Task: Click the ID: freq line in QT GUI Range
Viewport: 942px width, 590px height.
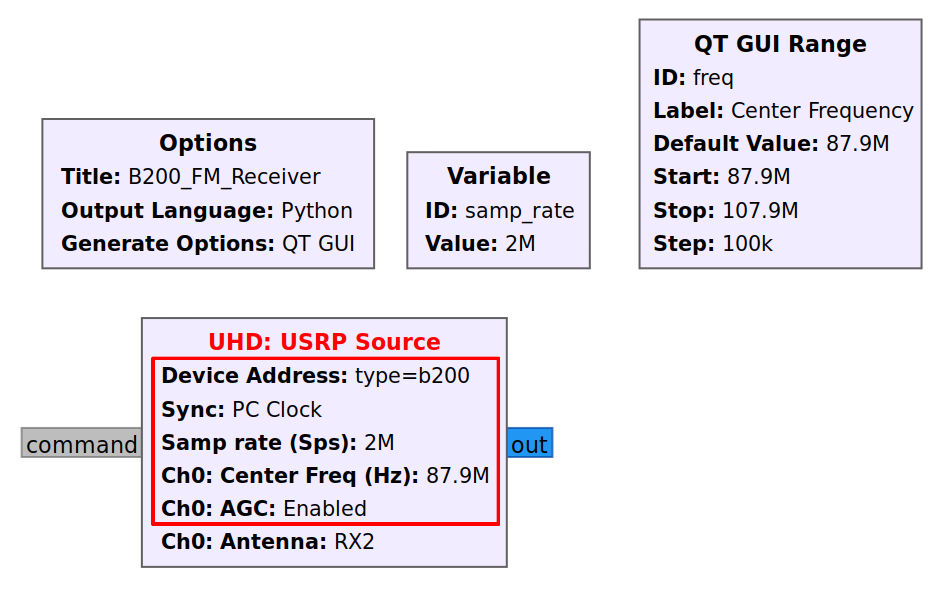Action: point(693,78)
